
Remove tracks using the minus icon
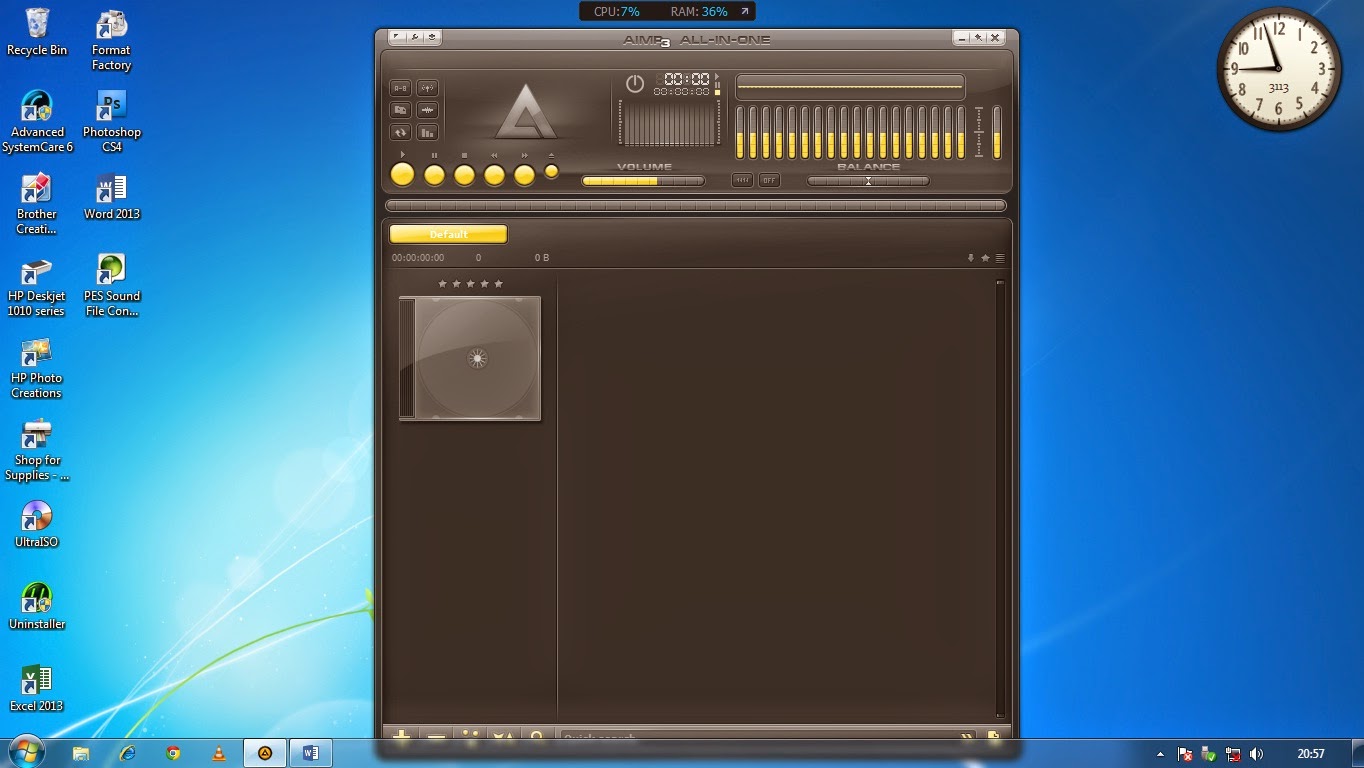[x=436, y=737]
